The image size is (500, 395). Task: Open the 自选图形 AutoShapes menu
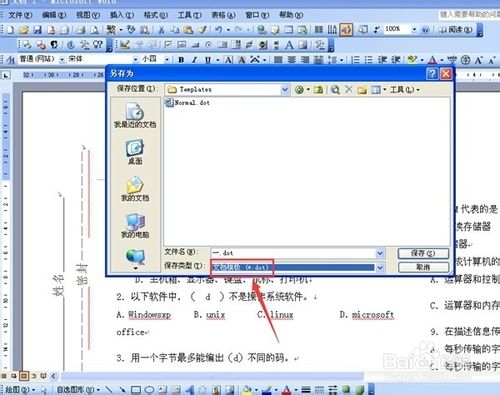point(78,389)
